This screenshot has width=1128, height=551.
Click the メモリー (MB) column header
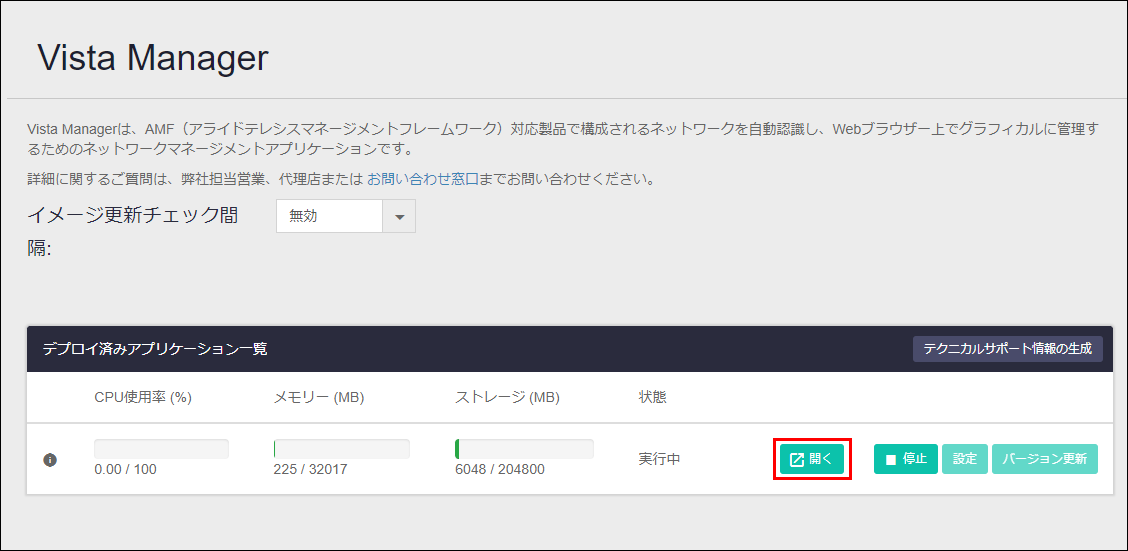click(x=319, y=397)
